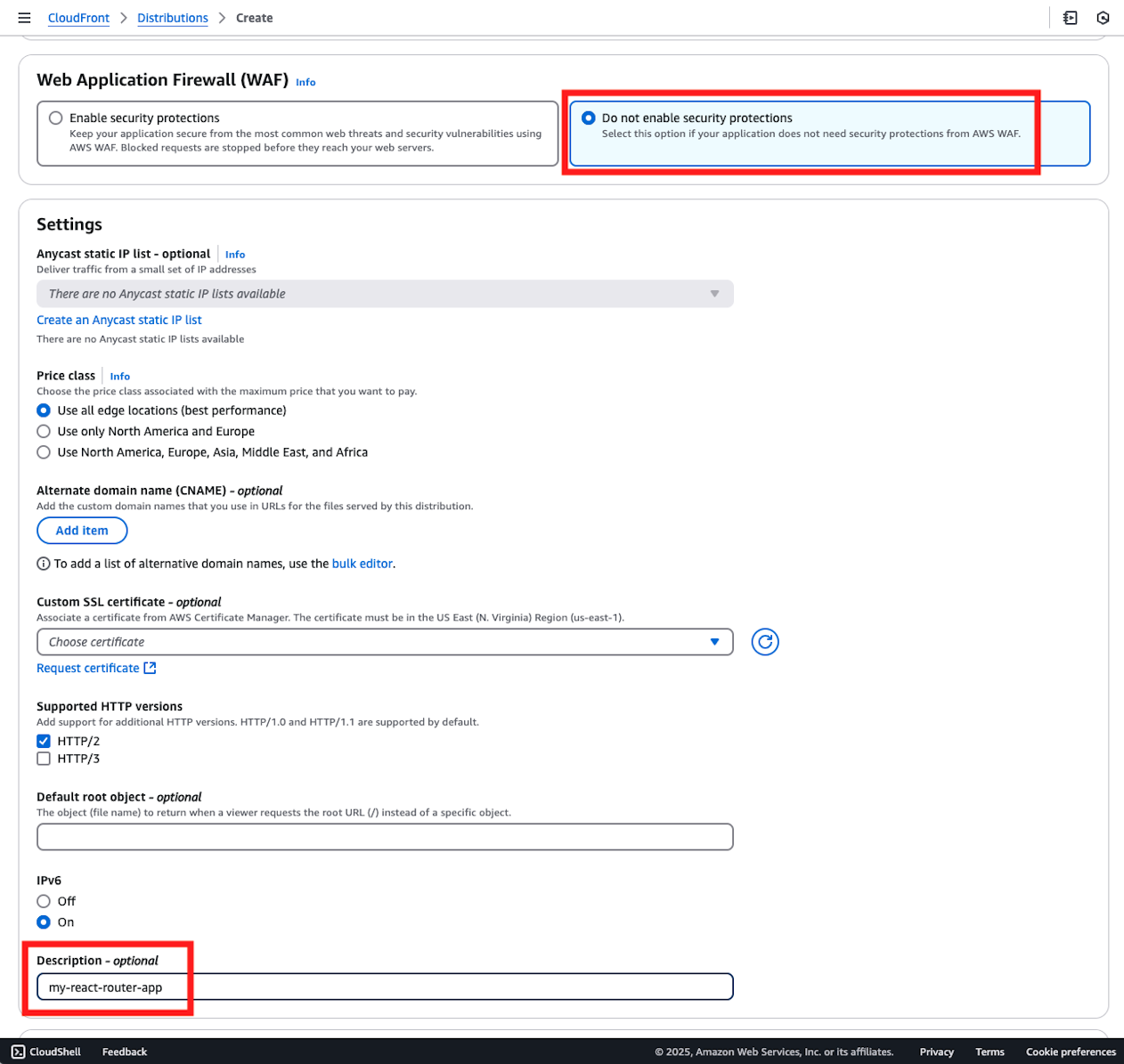This screenshot has width=1124, height=1064.
Task: Refresh the SSL certificate list
Action: click(x=765, y=642)
